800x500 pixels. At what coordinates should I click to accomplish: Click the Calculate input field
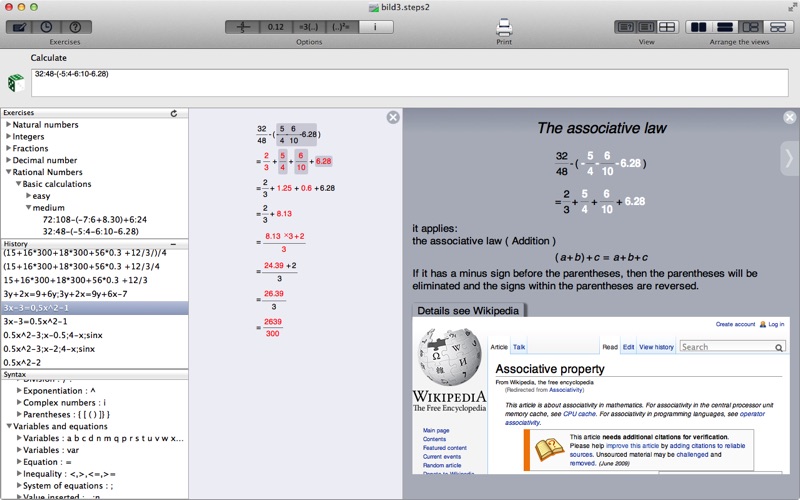tap(410, 83)
